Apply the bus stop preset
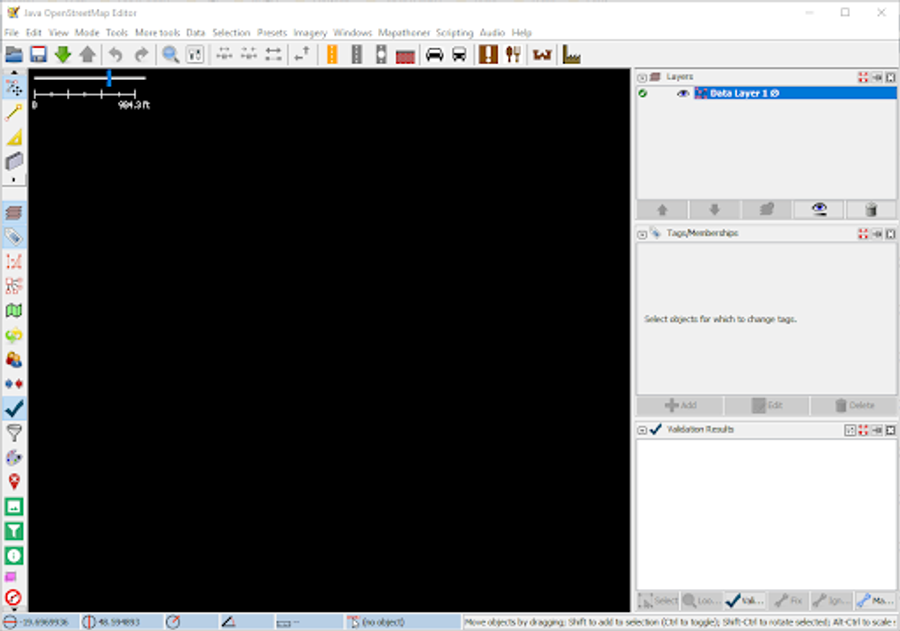This screenshot has width=900, height=631. [x=459, y=55]
